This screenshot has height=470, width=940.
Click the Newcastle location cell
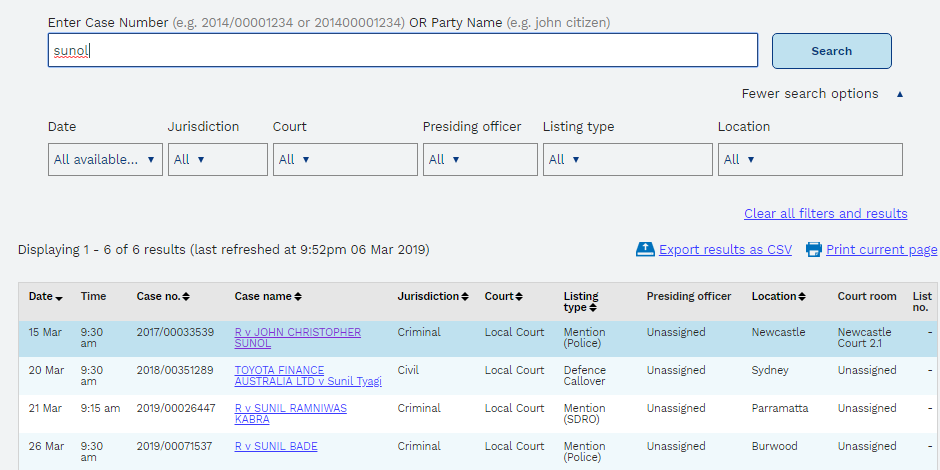point(778,332)
